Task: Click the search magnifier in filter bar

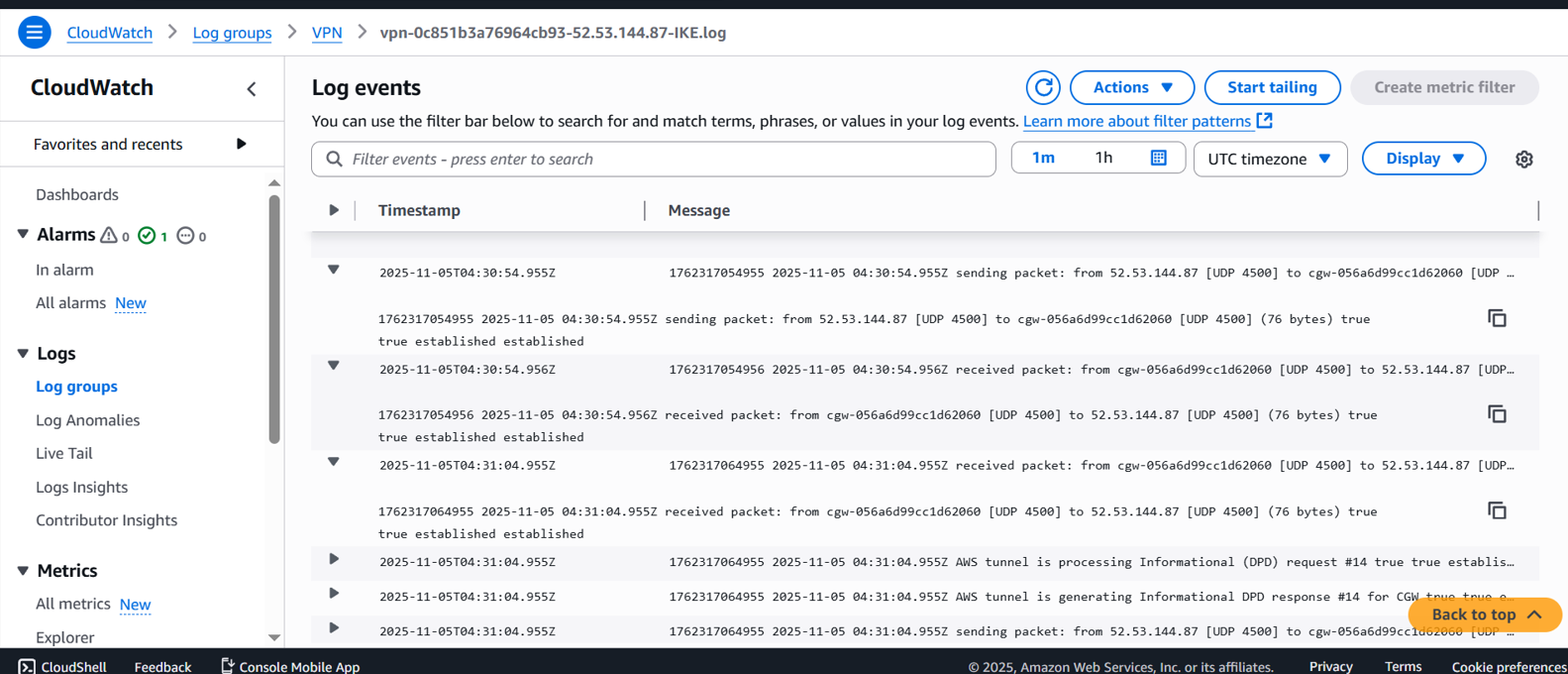Action: point(334,159)
